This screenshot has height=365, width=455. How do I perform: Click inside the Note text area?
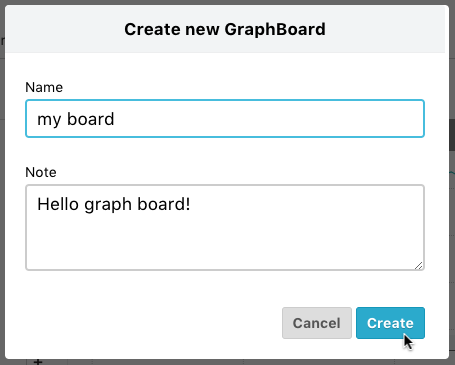225,227
